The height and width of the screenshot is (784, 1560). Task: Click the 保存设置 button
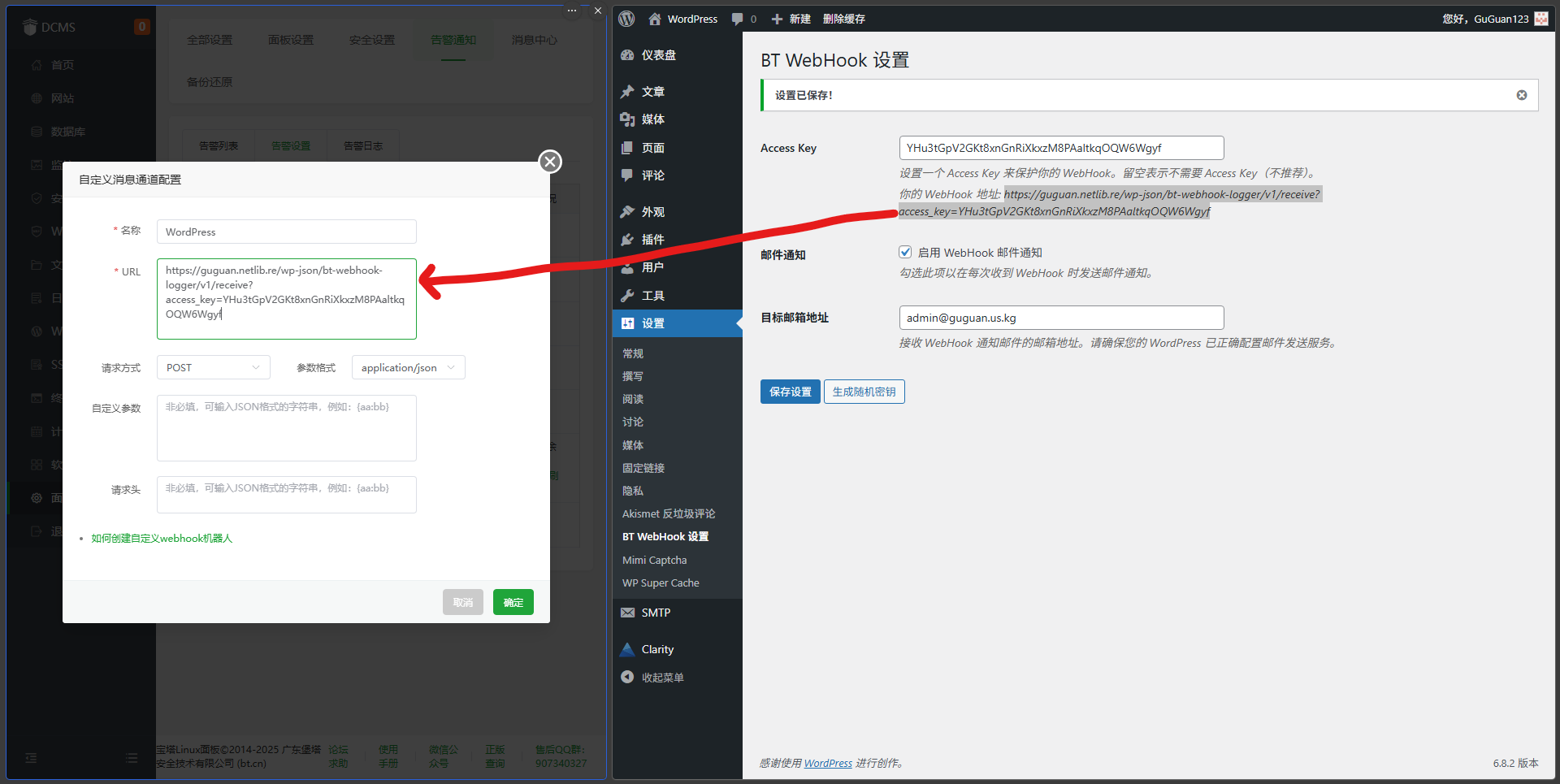790,392
